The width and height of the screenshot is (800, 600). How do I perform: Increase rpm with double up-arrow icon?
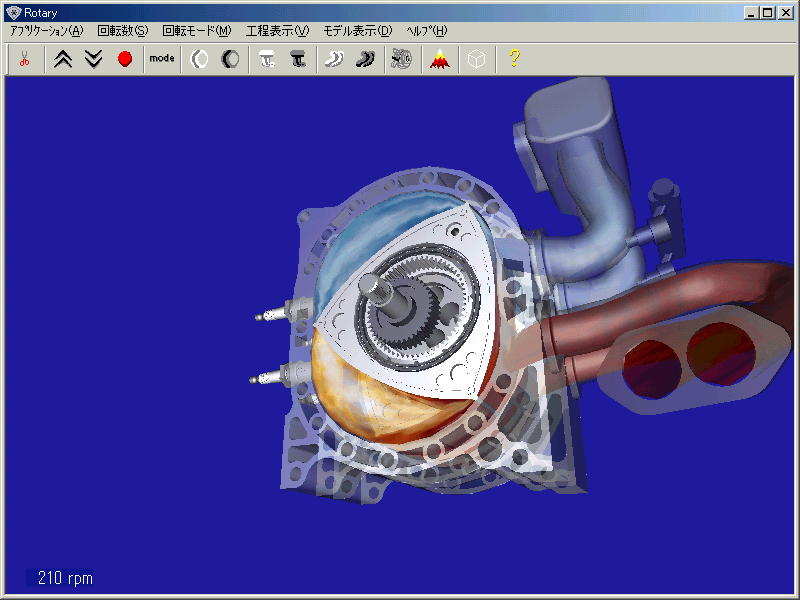pos(63,59)
